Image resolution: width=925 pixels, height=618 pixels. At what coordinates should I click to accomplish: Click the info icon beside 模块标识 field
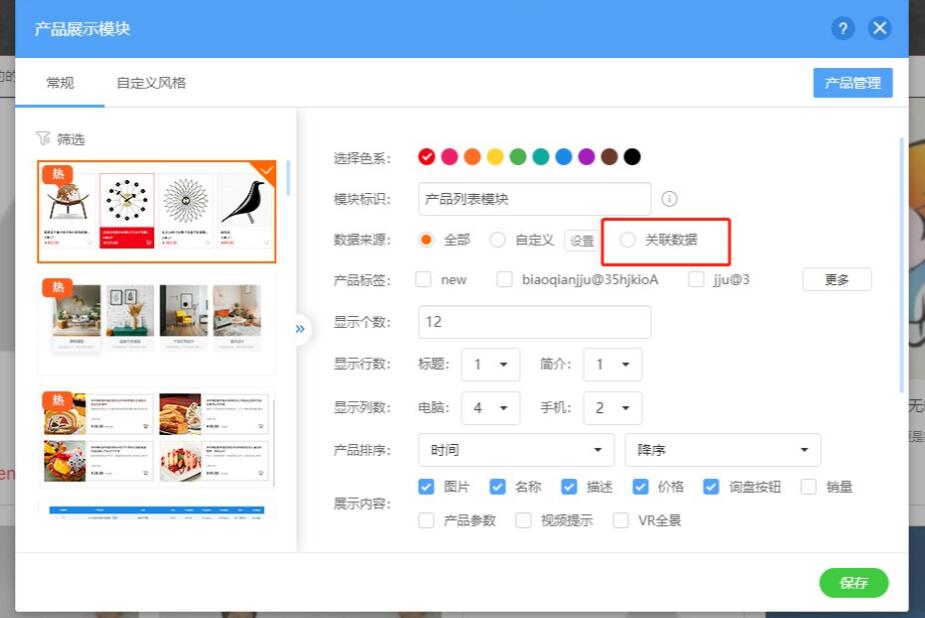point(670,199)
